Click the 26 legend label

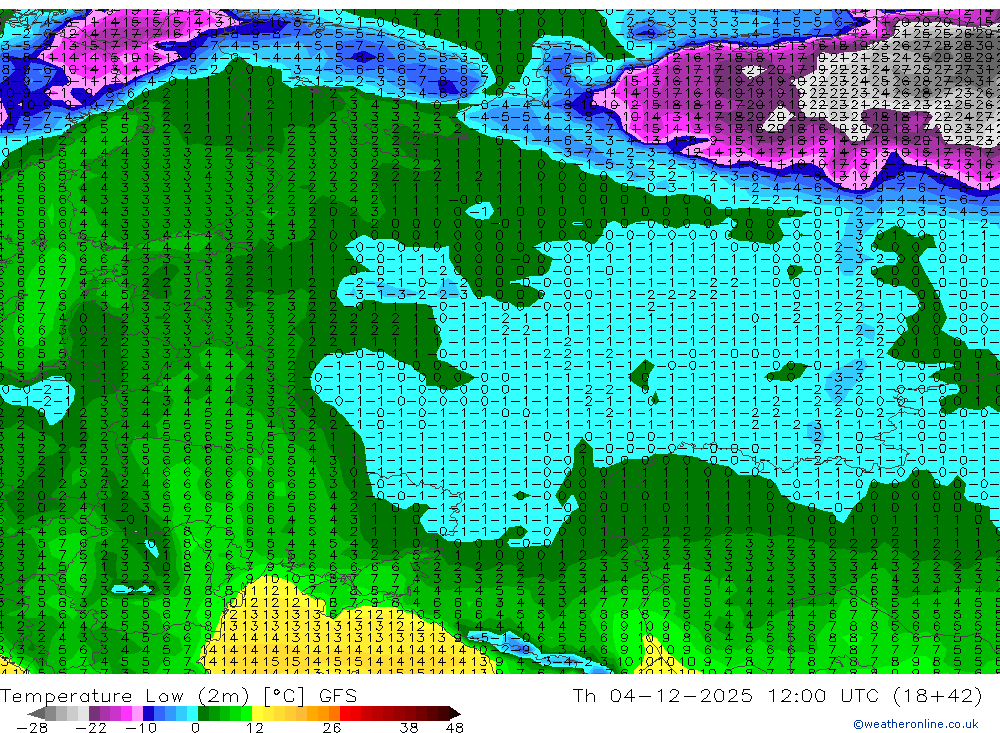[332, 728]
